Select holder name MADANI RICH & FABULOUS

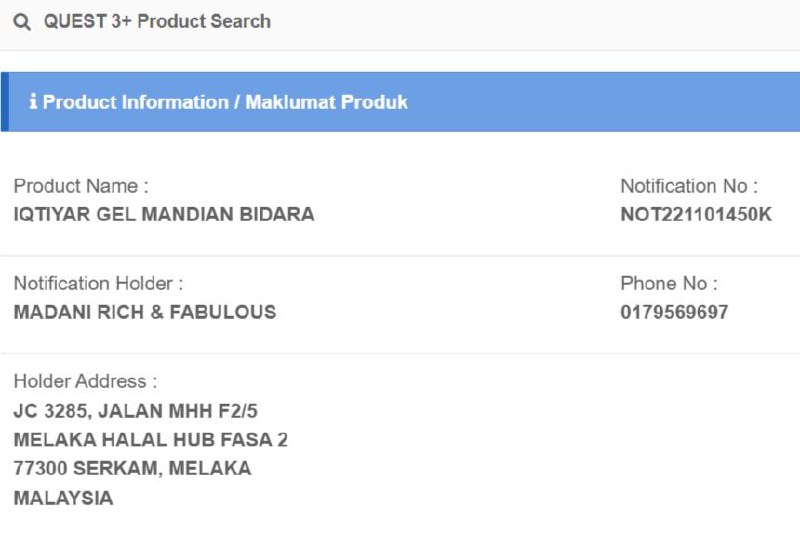(x=145, y=312)
